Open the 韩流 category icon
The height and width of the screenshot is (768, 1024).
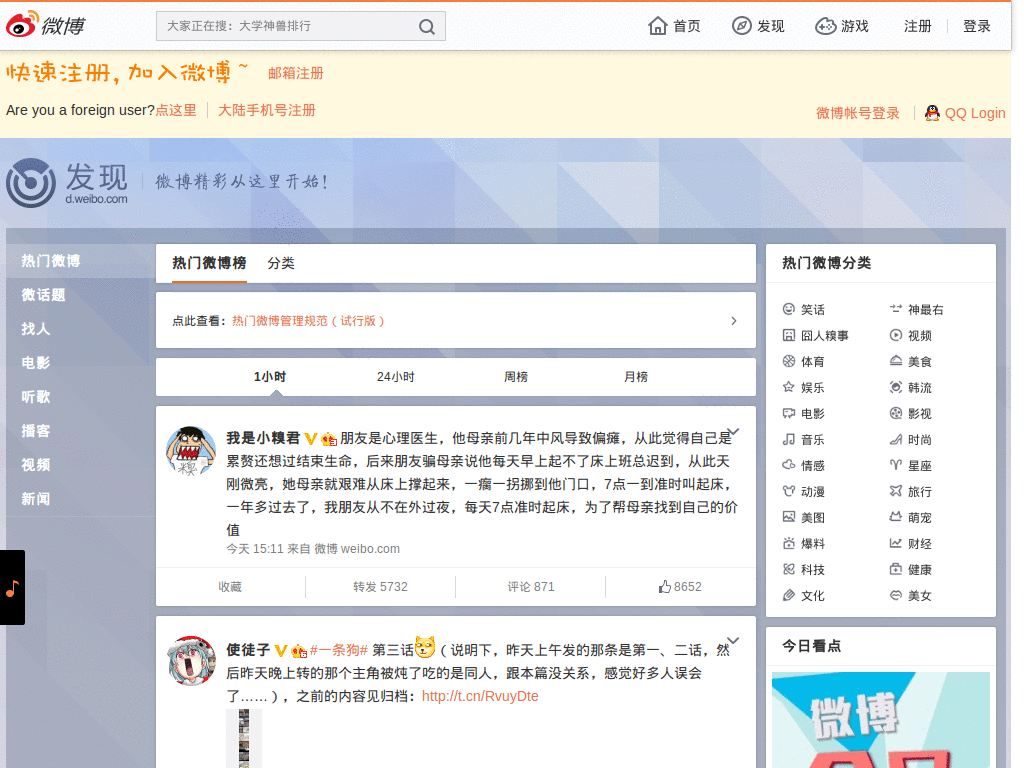click(x=895, y=387)
